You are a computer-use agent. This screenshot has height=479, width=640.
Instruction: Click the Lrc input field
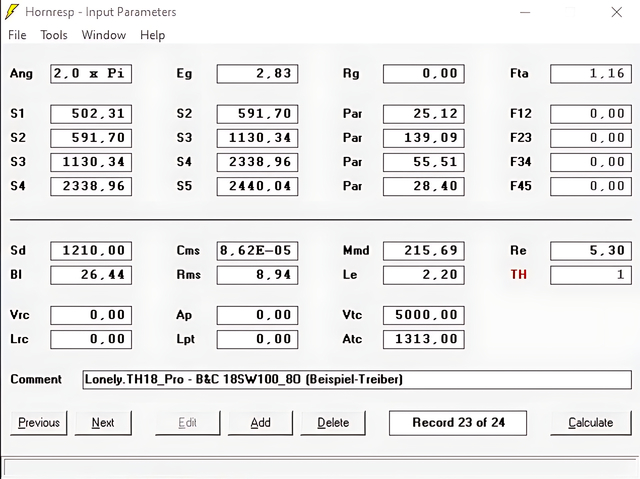[91, 339]
